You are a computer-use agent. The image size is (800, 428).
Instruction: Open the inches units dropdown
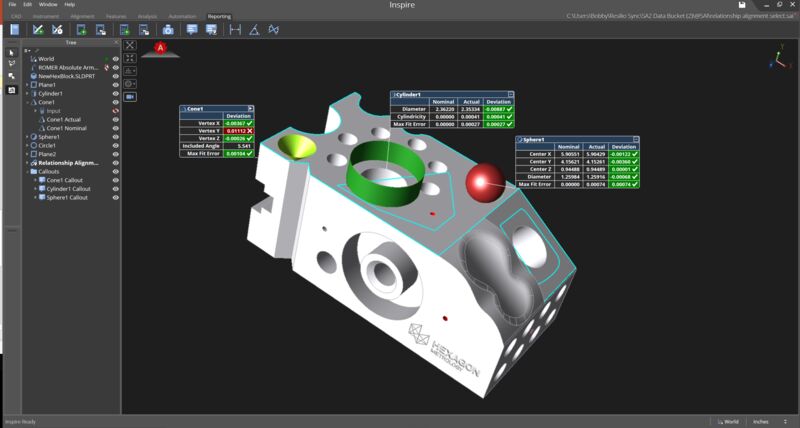click(768, 422)
